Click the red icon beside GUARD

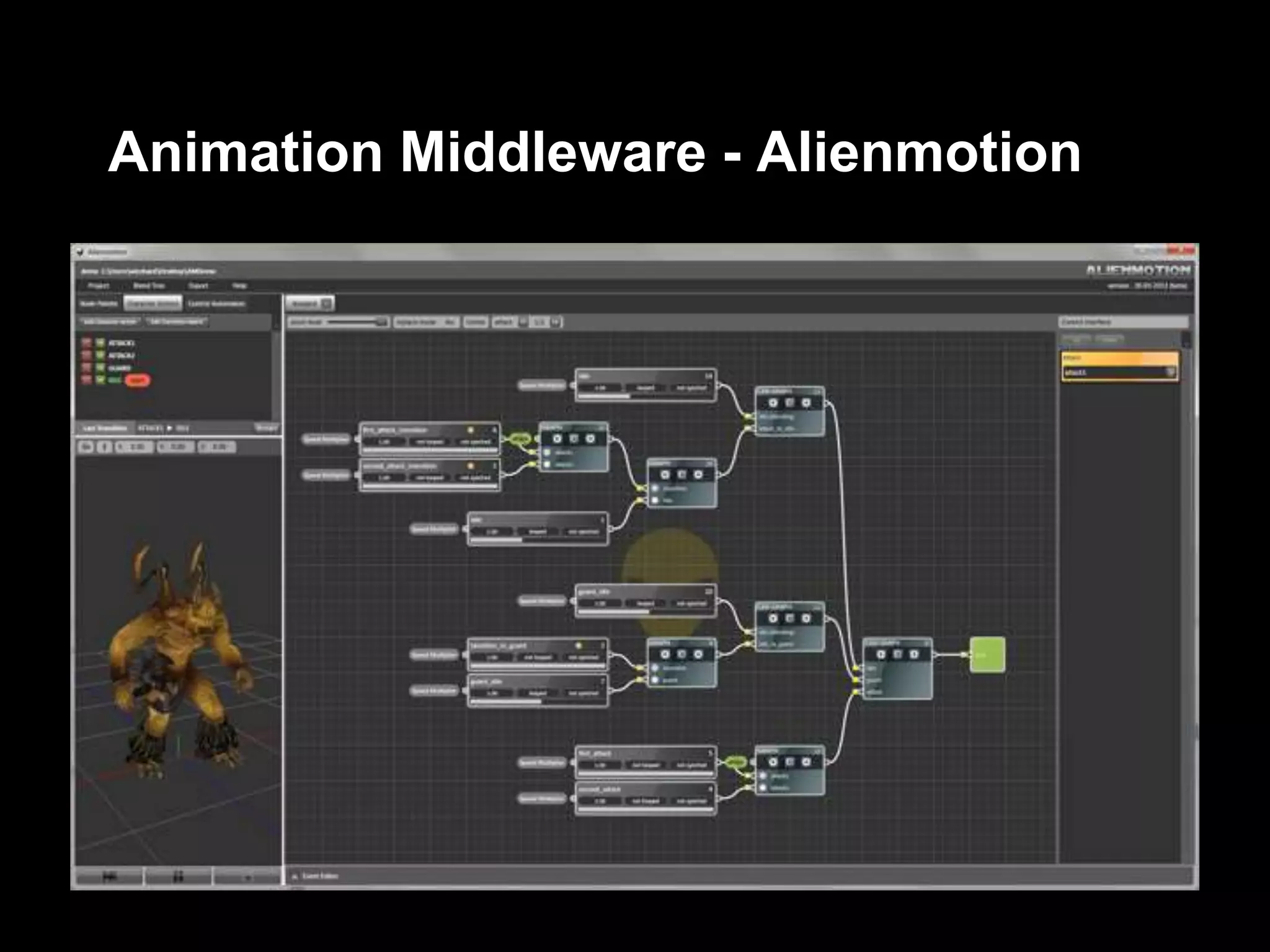[x=87, y=367]
